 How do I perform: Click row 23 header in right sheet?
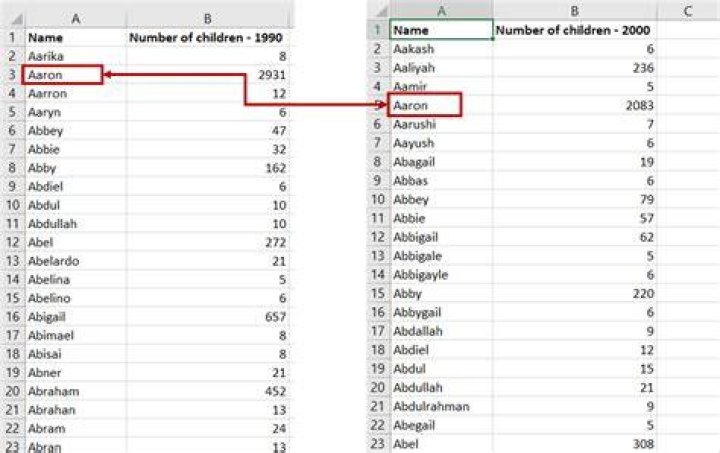[378, 444]
